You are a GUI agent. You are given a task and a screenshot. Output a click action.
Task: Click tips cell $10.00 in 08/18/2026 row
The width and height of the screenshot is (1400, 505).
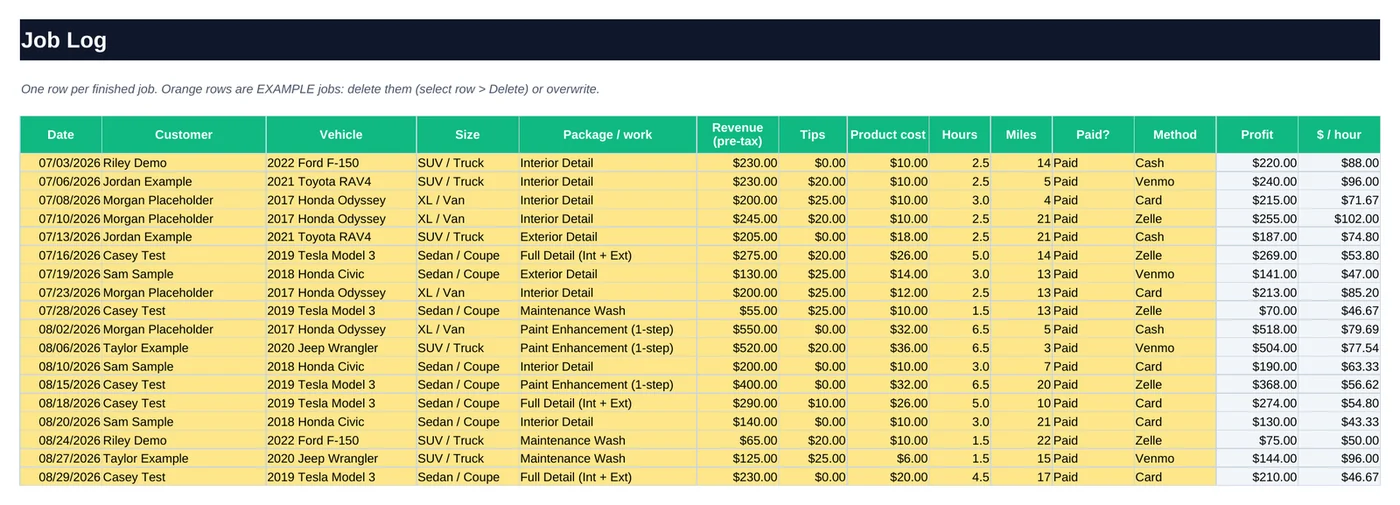(813, 404)
